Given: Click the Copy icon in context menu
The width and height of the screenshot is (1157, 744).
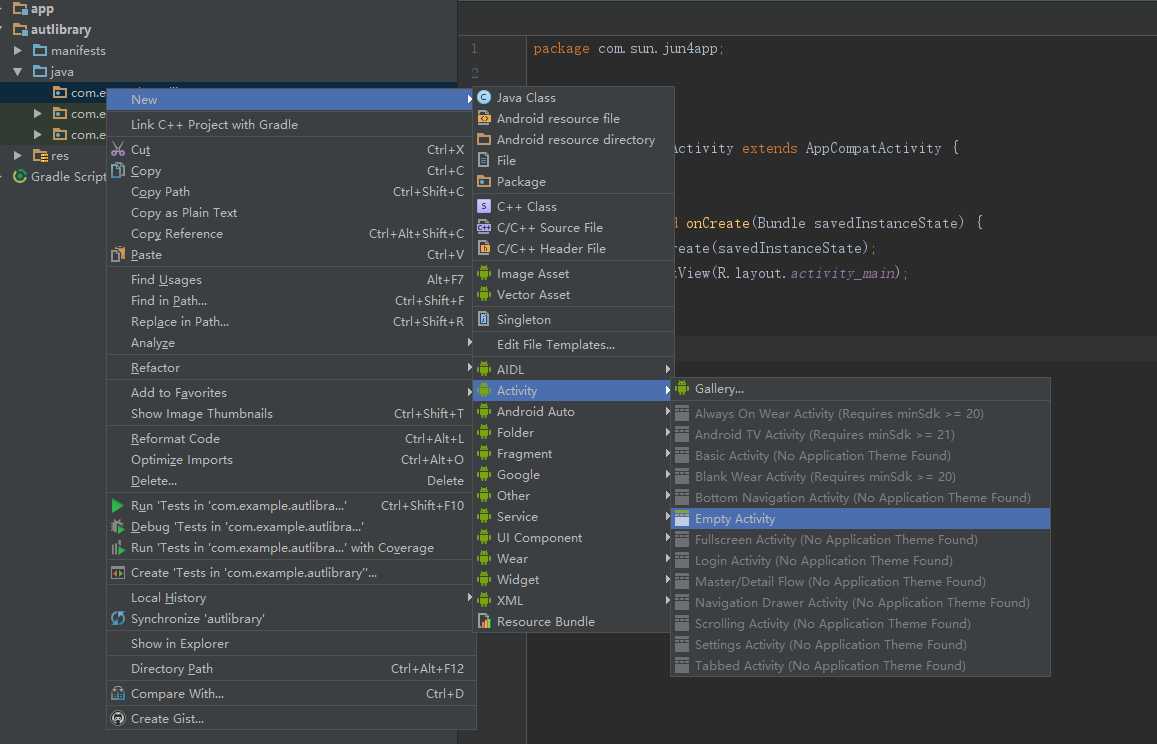Looking at the screenshot, I should click(118, 170).
